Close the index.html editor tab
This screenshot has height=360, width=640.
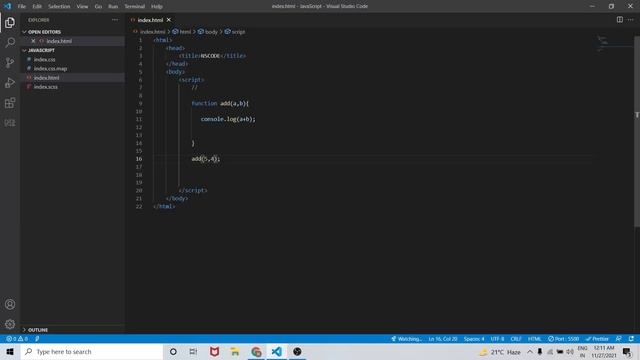[x=169, y=20]
